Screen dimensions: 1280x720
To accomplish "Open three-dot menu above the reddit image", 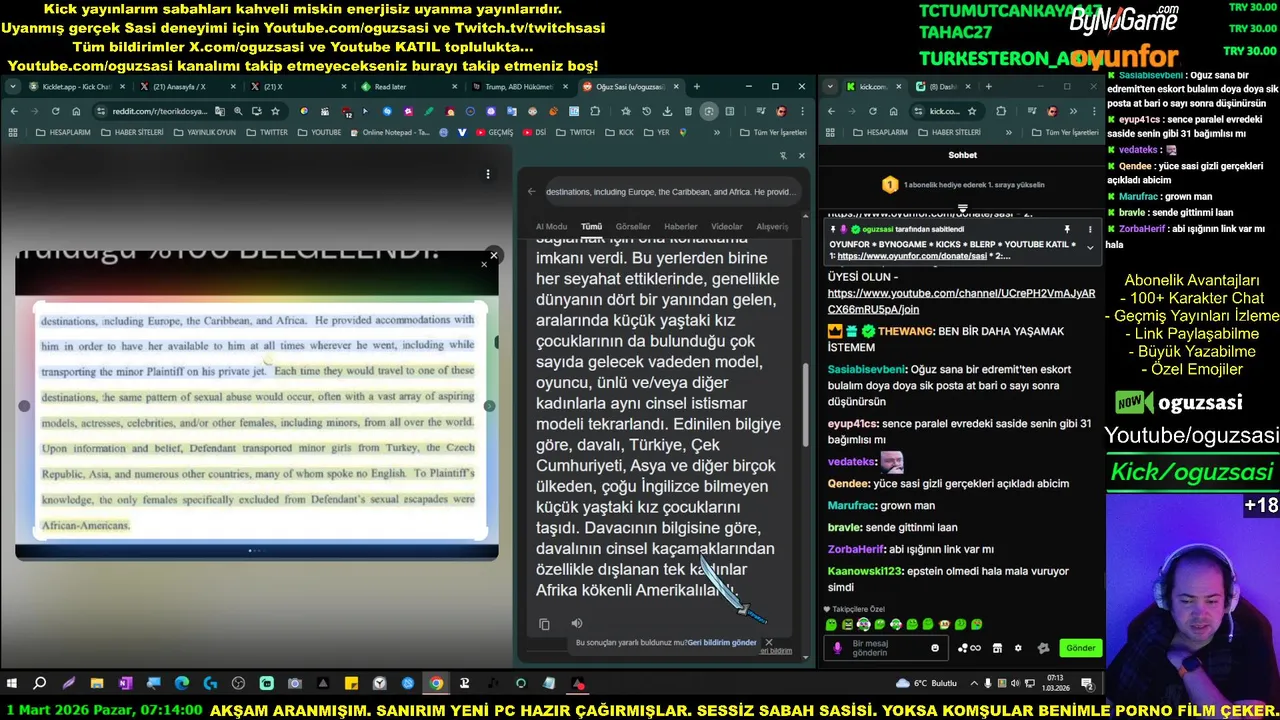I will point(488,174).
